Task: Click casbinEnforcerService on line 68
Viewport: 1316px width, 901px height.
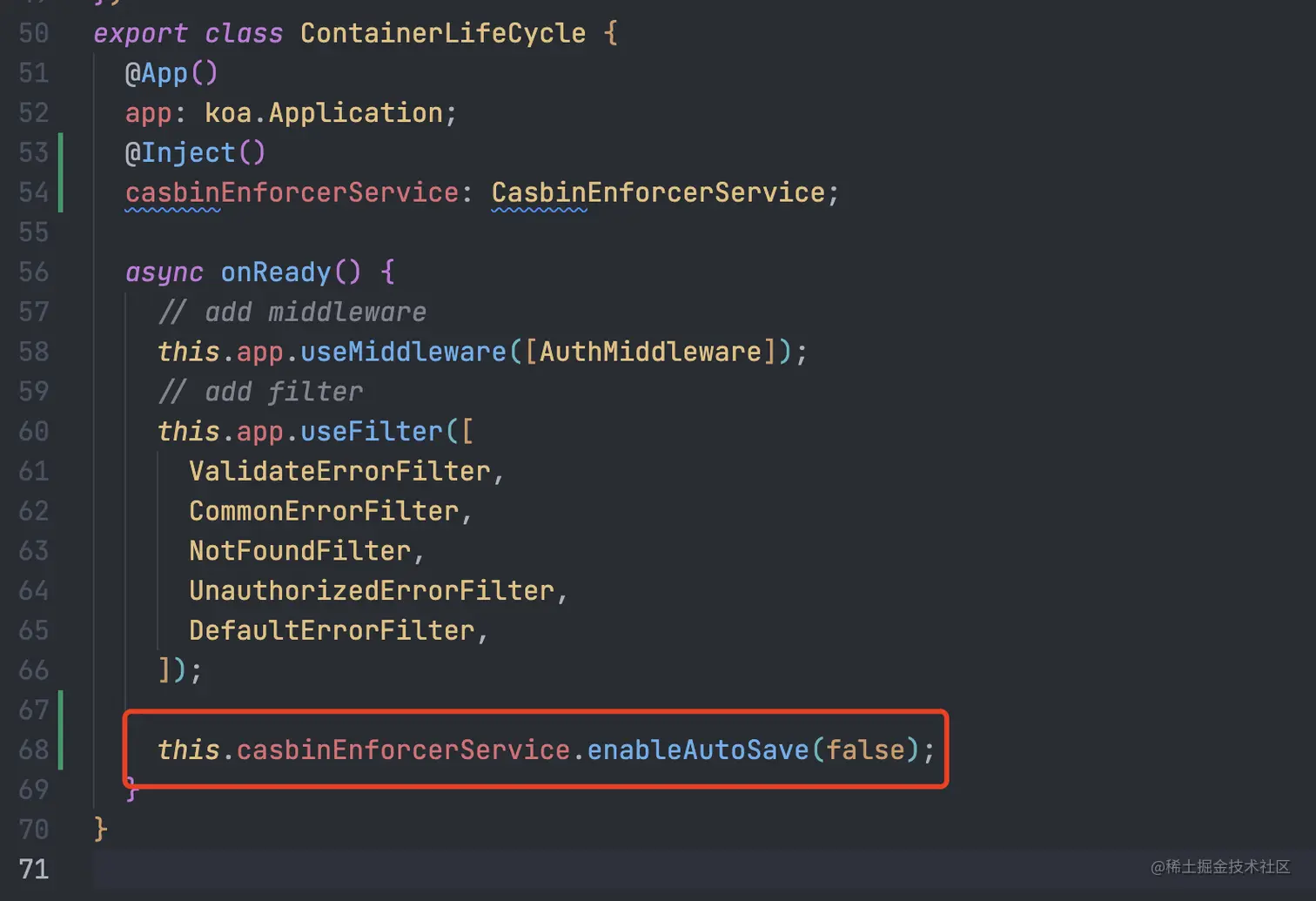Action: click(x=403, y=750)
